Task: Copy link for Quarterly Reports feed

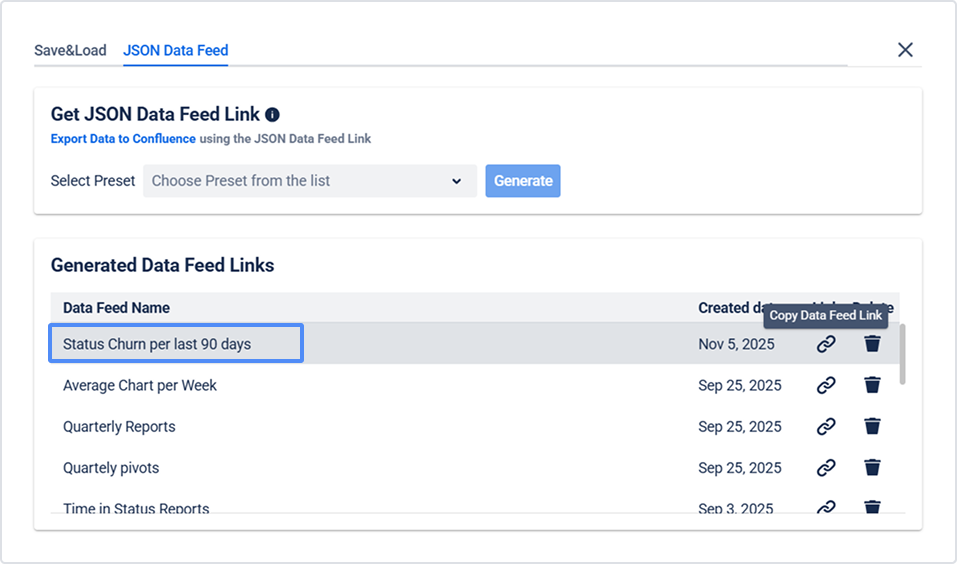Action: tap(826, 426)
